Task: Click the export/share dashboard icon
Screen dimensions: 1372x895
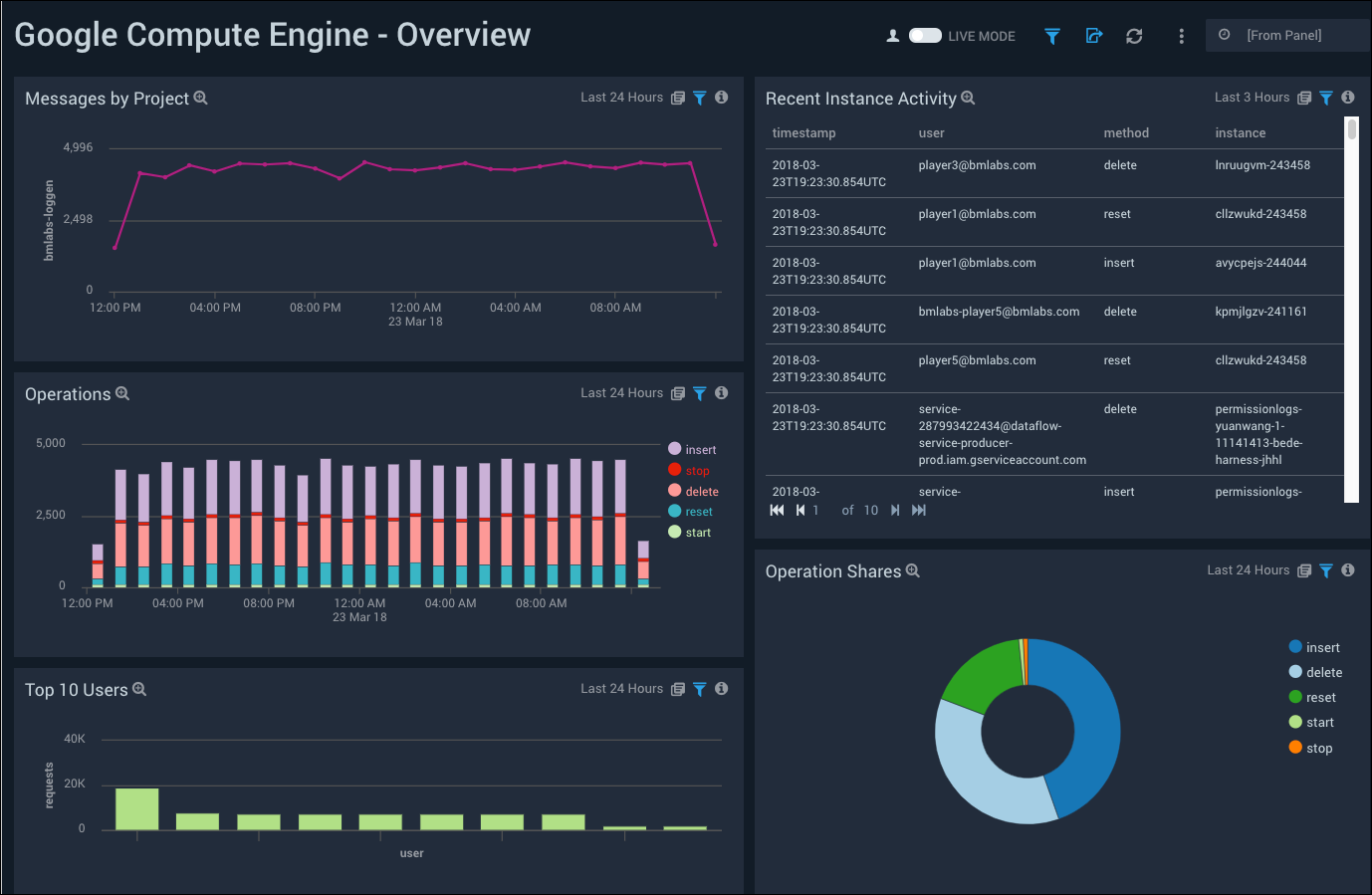Action: pos(1093,36)
